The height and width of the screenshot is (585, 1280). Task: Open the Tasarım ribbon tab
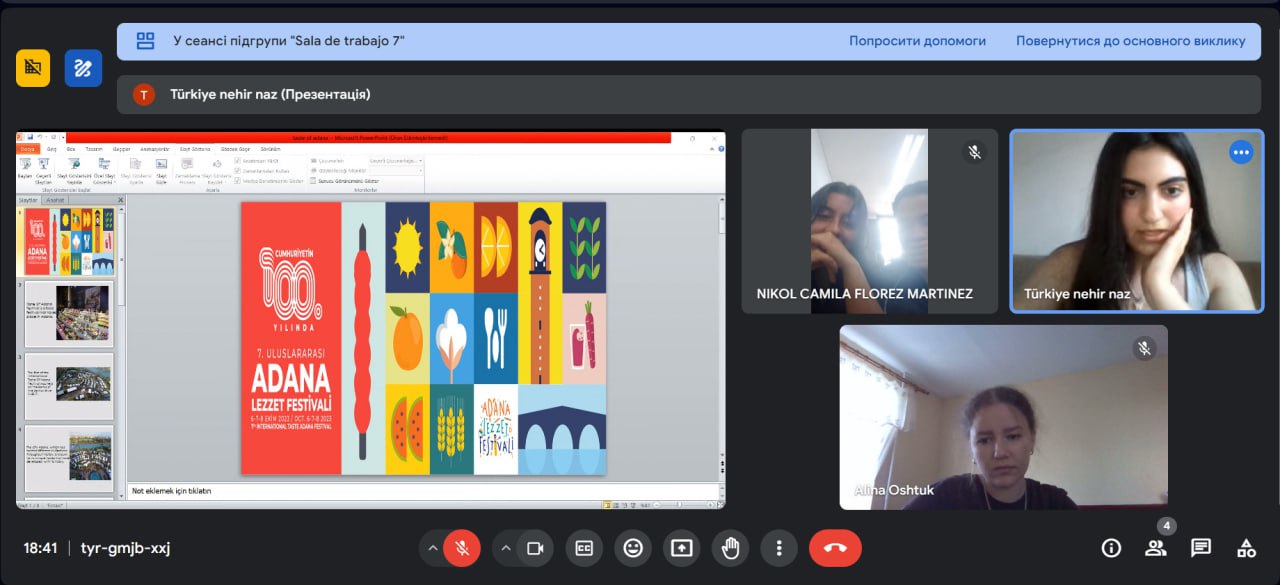94,149
